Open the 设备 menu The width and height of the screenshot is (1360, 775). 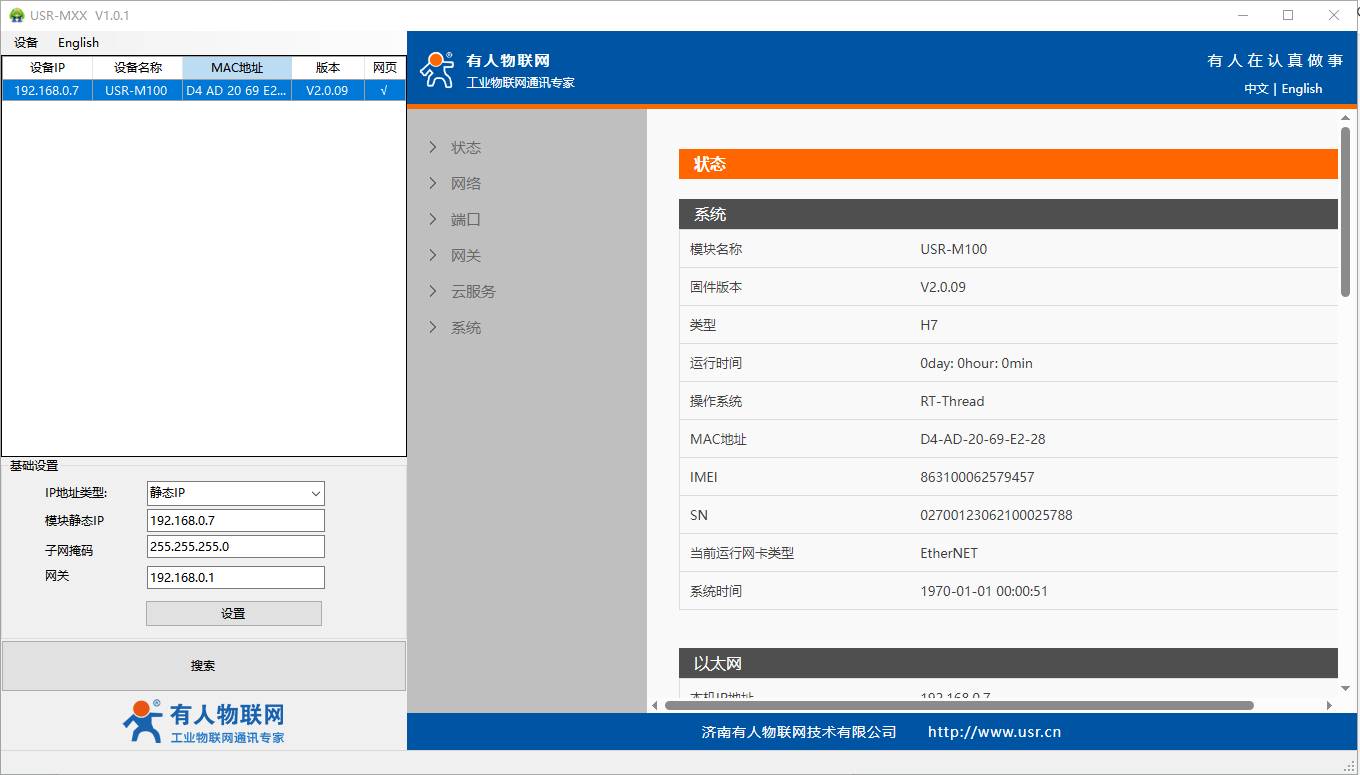[26, 43]
